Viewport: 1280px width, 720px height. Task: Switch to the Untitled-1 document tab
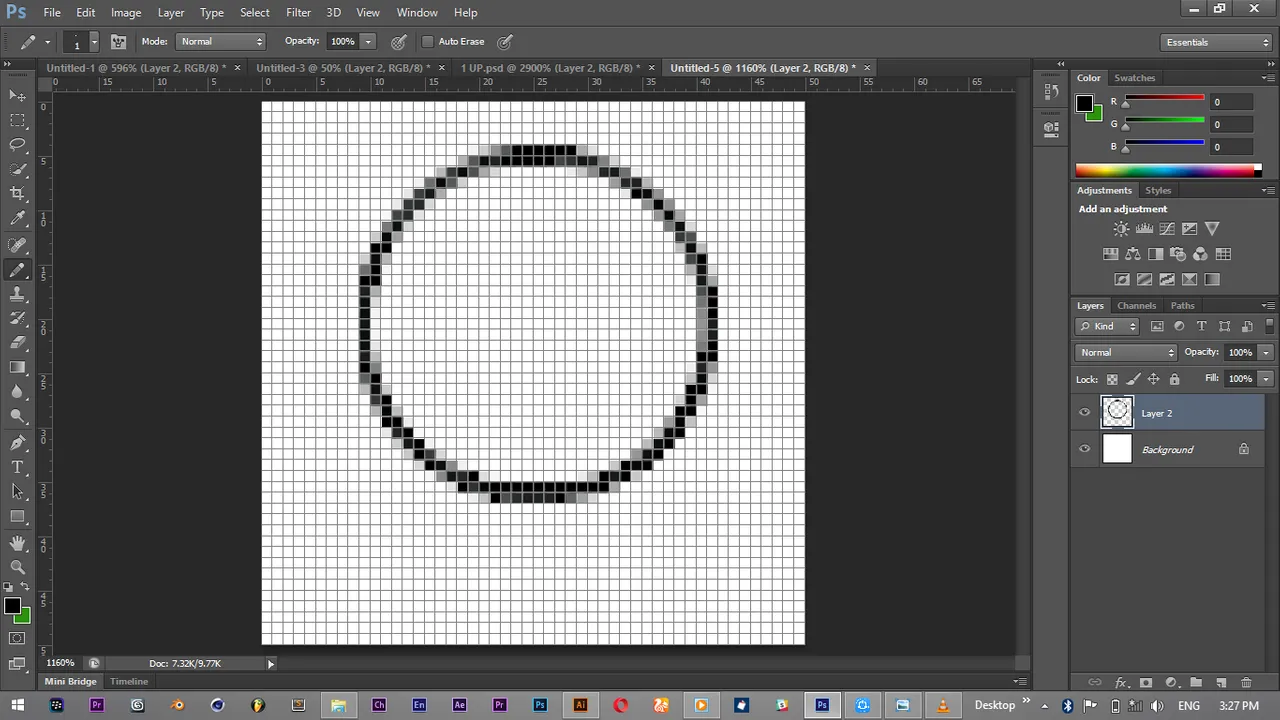coord(136,68)
